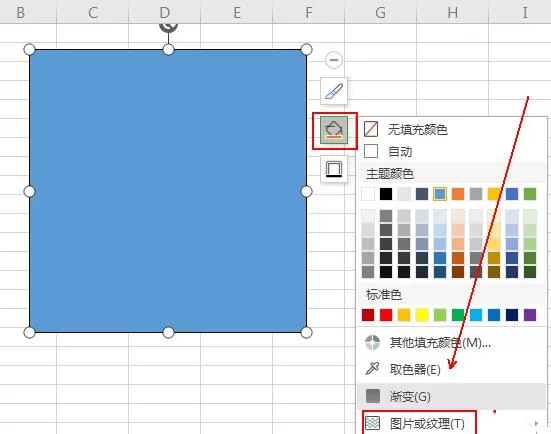
Task: Select the green theme color swatch
Action: click(x=530, y=194)
